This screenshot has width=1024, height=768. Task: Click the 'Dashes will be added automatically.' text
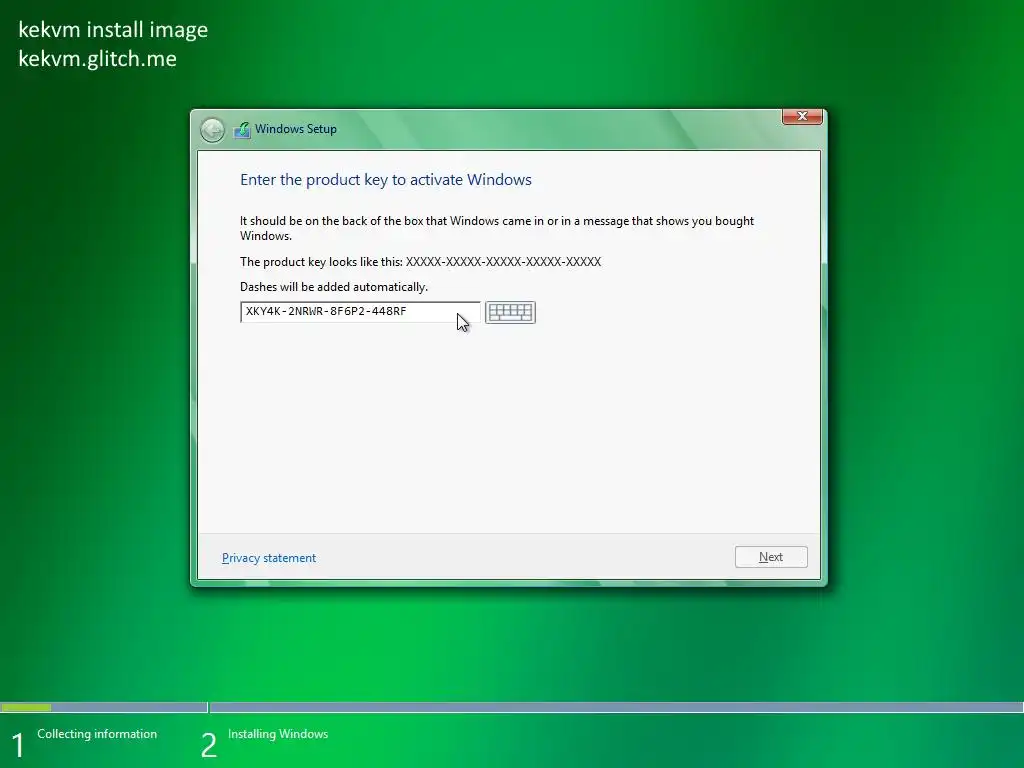334,287
